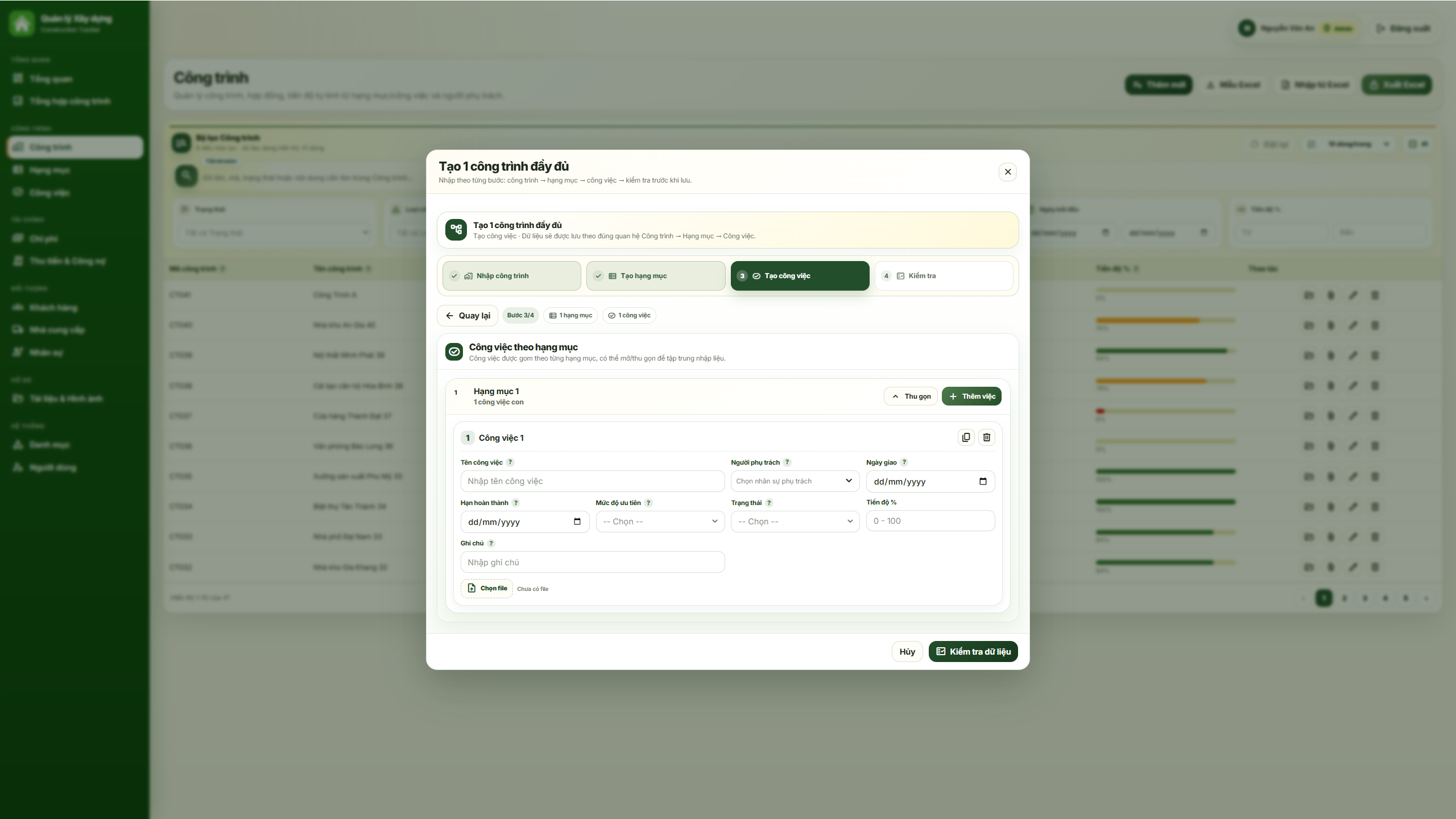The width and height of the screenshot is (1456, 819).
Task: Close the Tạo 1 công trình đầy đủ dialog
Action: click(x=1008, y=172)
